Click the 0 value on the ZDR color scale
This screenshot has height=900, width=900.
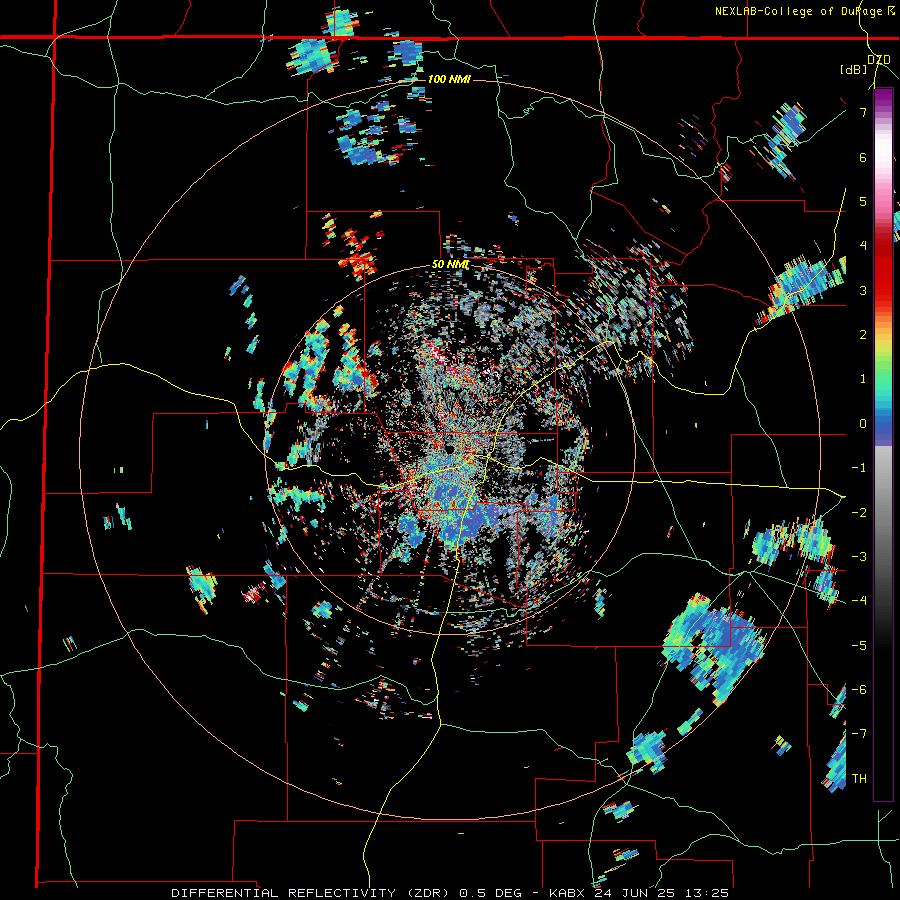[863, 424]
